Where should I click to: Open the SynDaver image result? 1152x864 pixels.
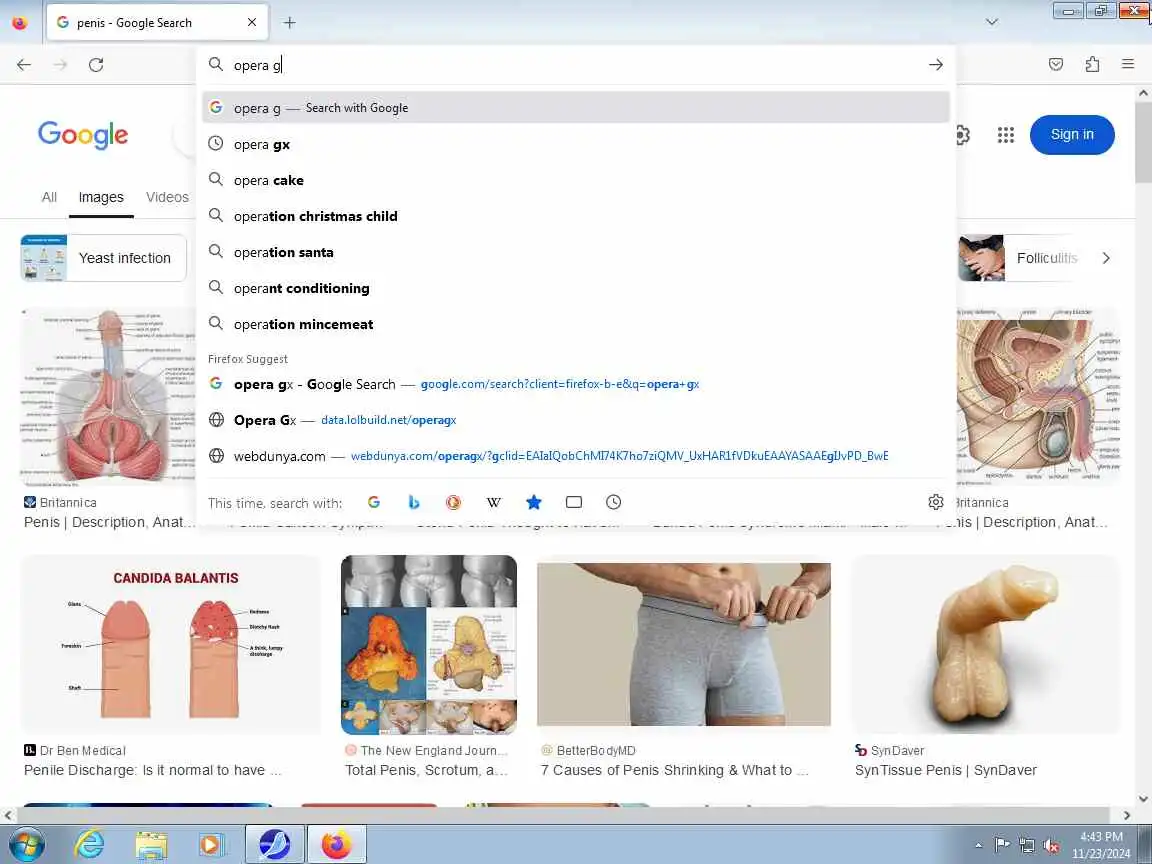tap(986, 644)
